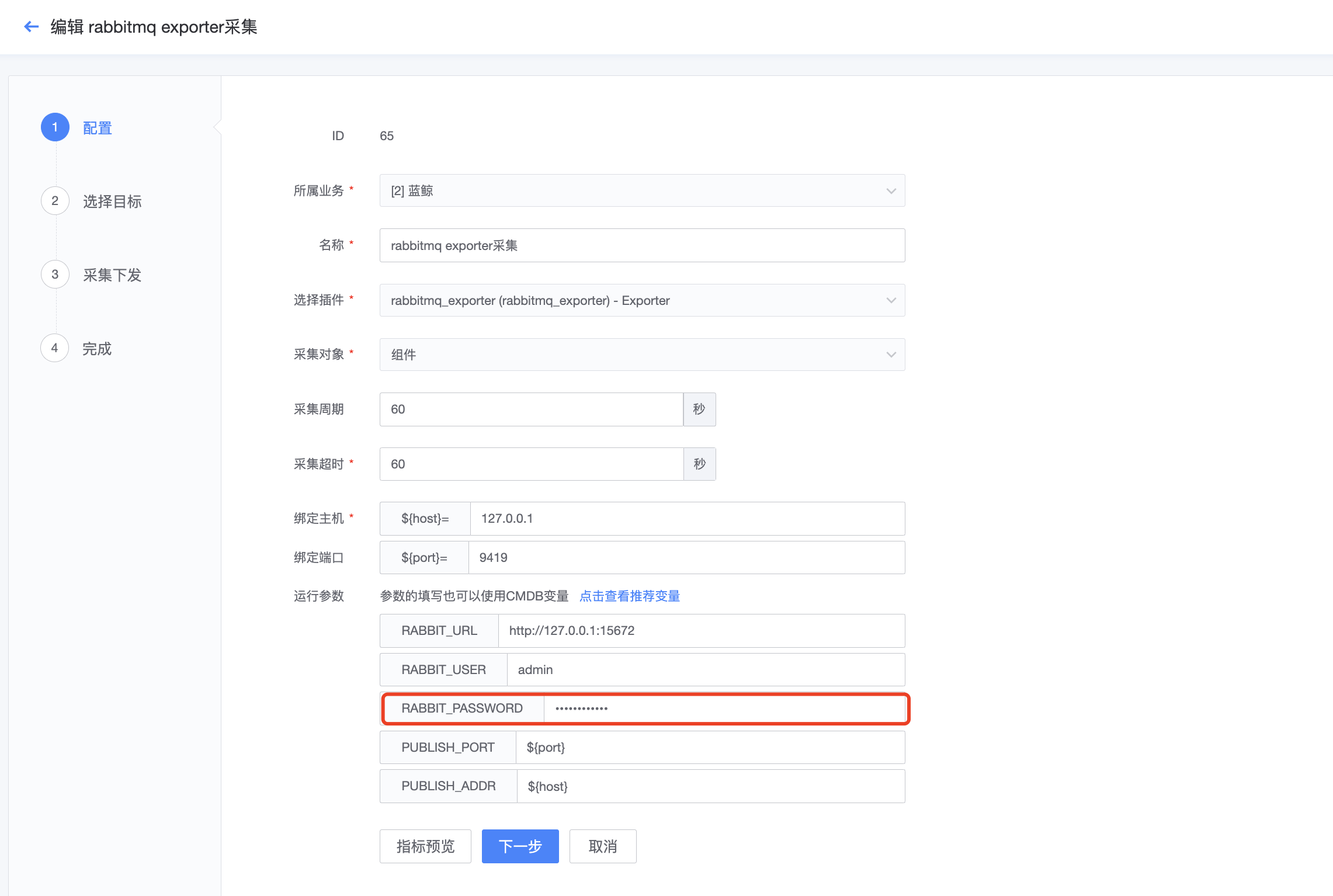Click the 采集周期 input field
The height and width of the screenshot is (896, 1333).
(x=530, y=409)
